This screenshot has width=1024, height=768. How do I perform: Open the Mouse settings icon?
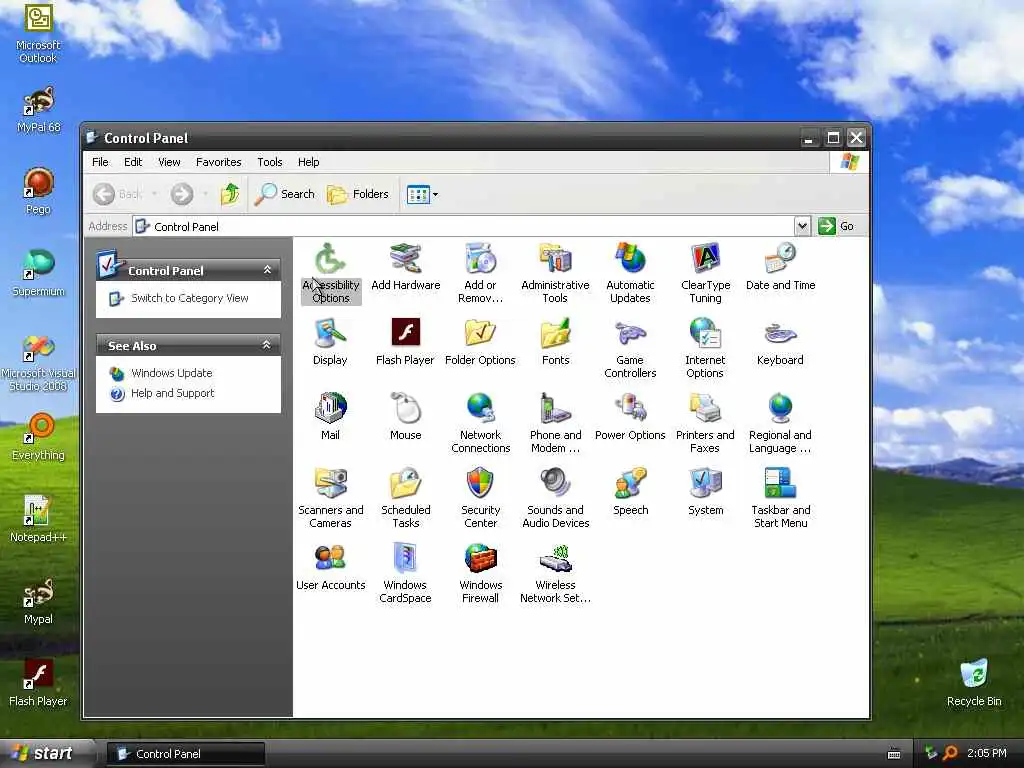(x=406, y=417)
